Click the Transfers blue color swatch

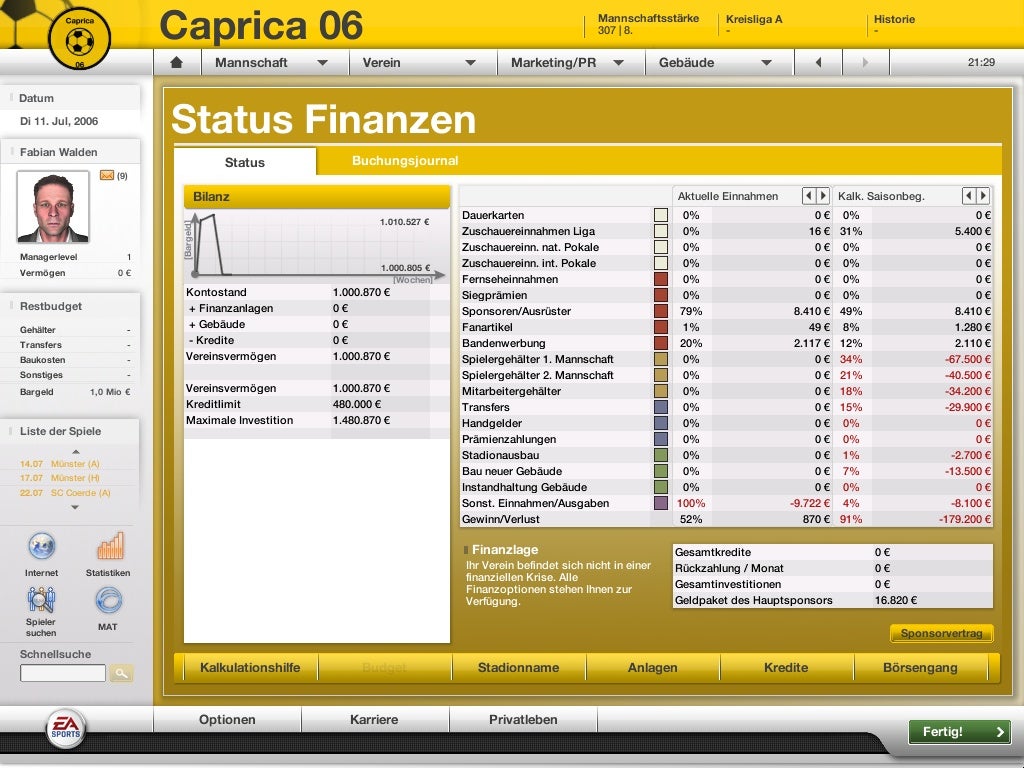click(x=661, y=407)
